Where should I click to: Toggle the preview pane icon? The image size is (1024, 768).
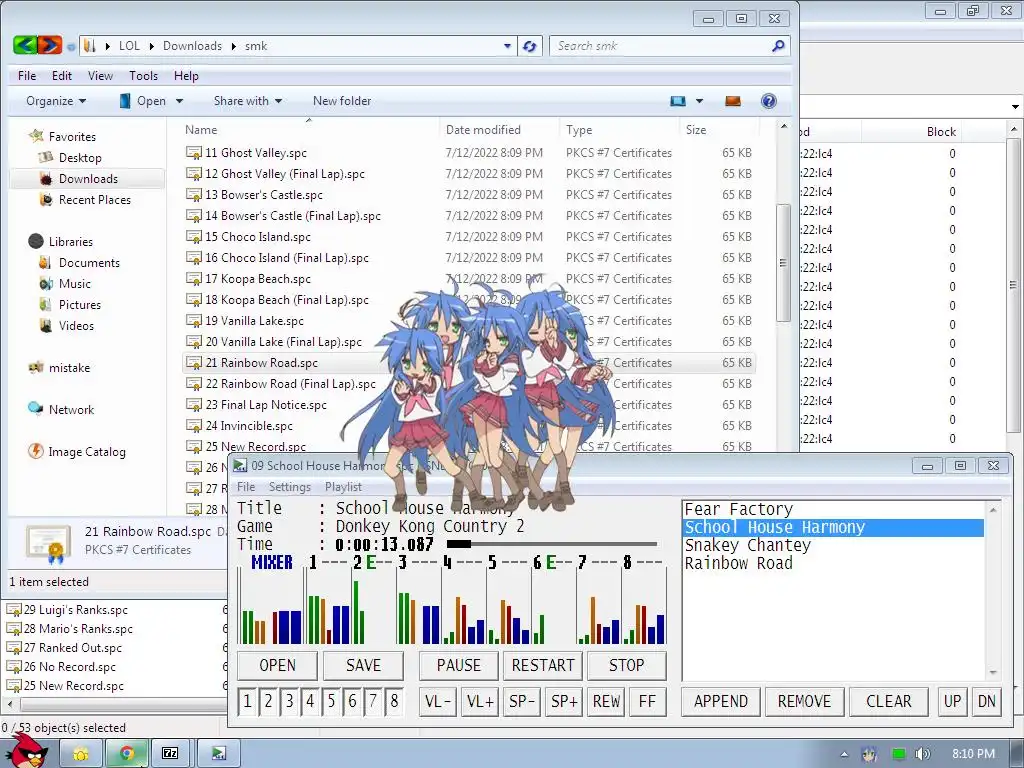[733, 101]
